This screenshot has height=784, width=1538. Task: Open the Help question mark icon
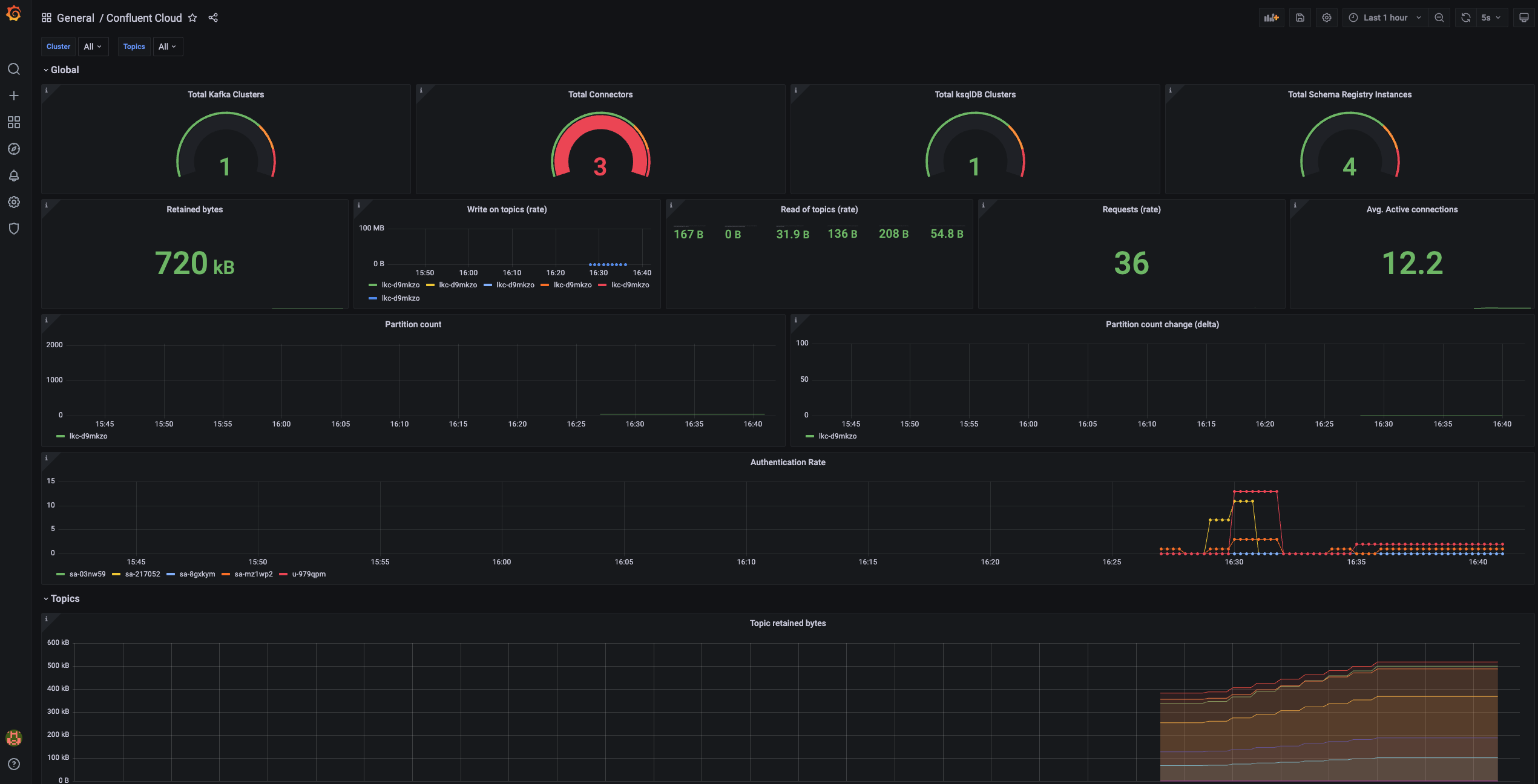pyautogui.click(x=14, y=764)
